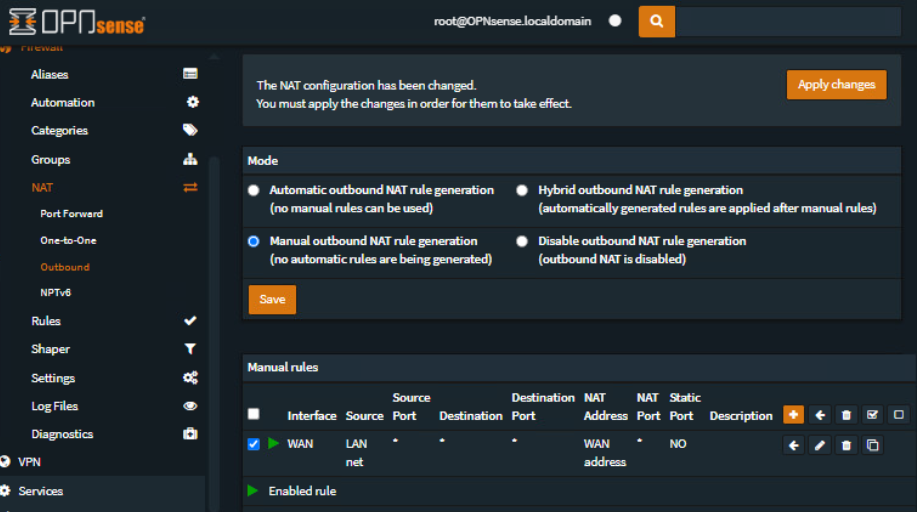The height and width of the screenshot is (512, 917).
Task: Click the orange search magnifier icon
Action: [x=656, y=22]
